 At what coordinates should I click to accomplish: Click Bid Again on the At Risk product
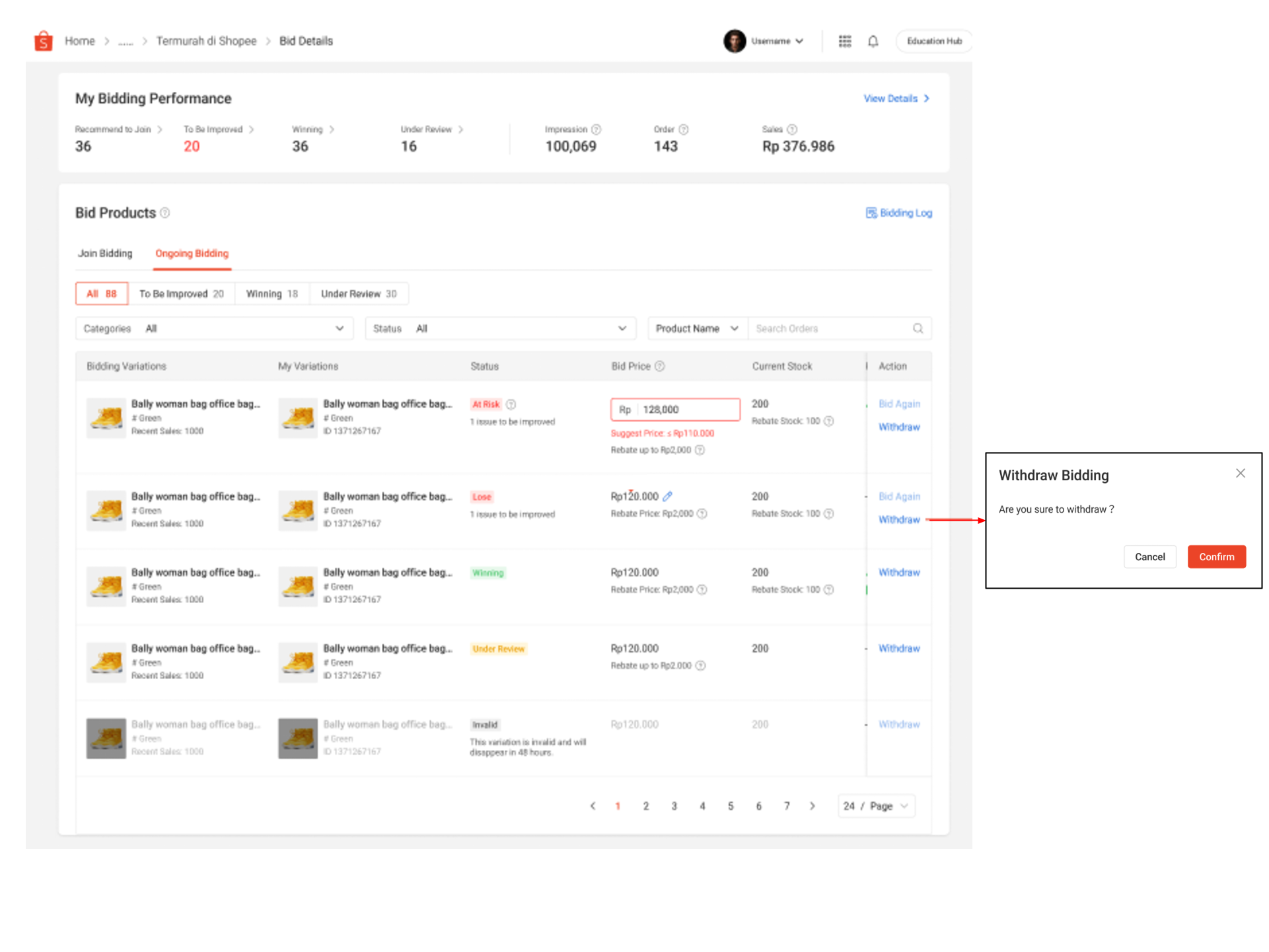point(899,404)
